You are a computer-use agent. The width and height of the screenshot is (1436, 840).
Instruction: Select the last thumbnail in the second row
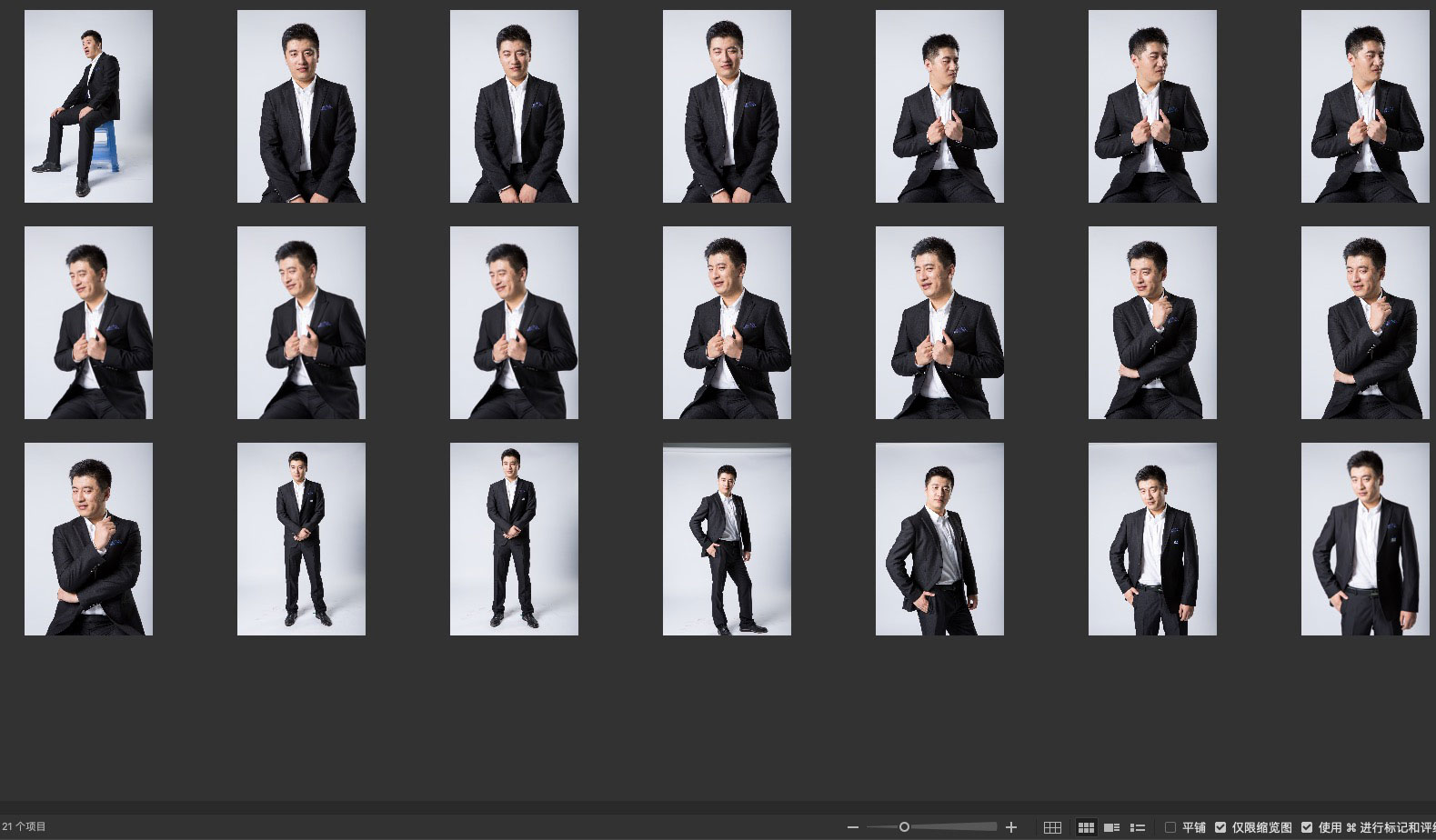point(1364,323)
